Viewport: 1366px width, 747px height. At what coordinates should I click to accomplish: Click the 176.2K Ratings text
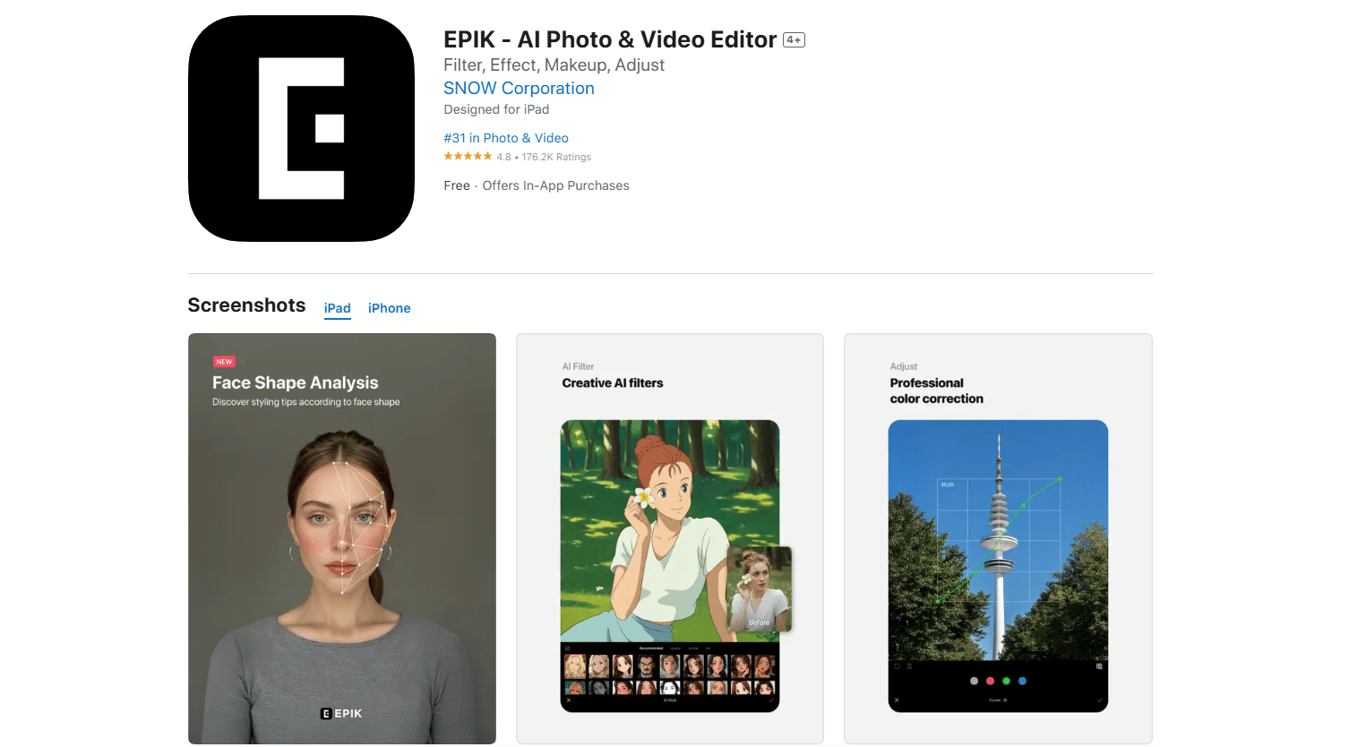coord(556,157)
